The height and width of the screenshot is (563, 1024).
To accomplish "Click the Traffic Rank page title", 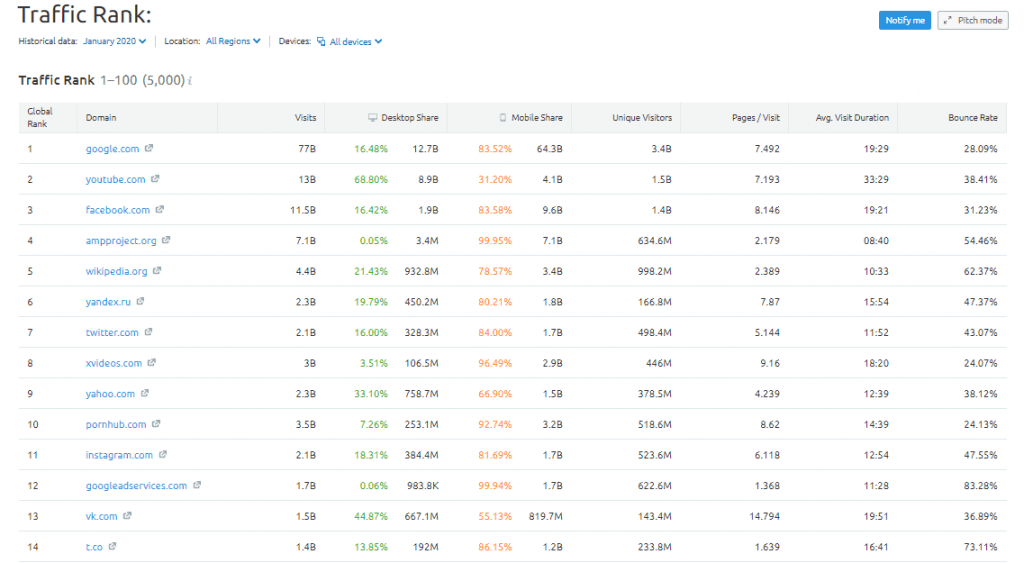I will coord(84,14).
